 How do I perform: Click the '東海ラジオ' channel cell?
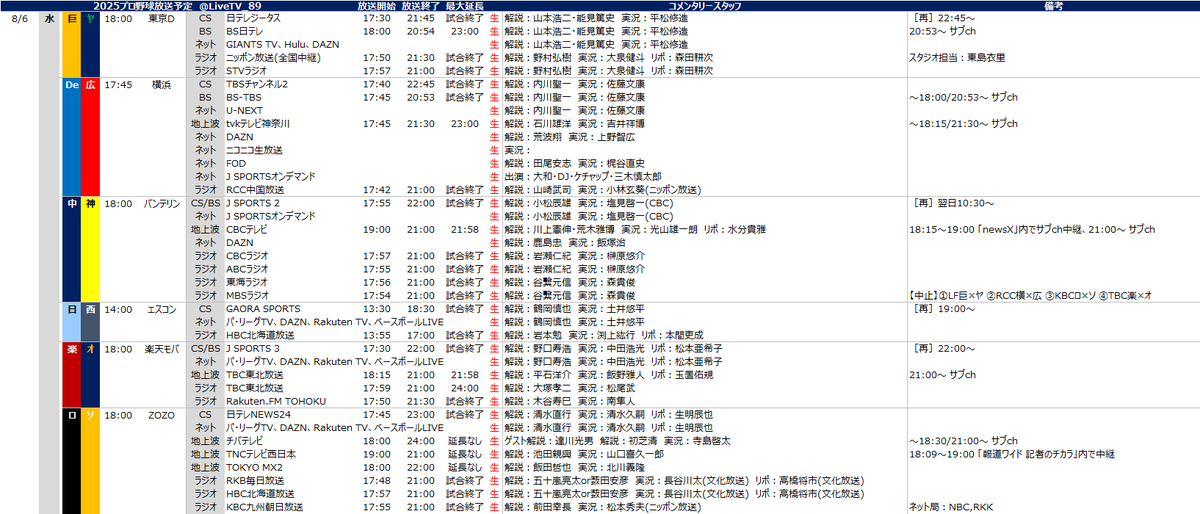click(248, 282)
